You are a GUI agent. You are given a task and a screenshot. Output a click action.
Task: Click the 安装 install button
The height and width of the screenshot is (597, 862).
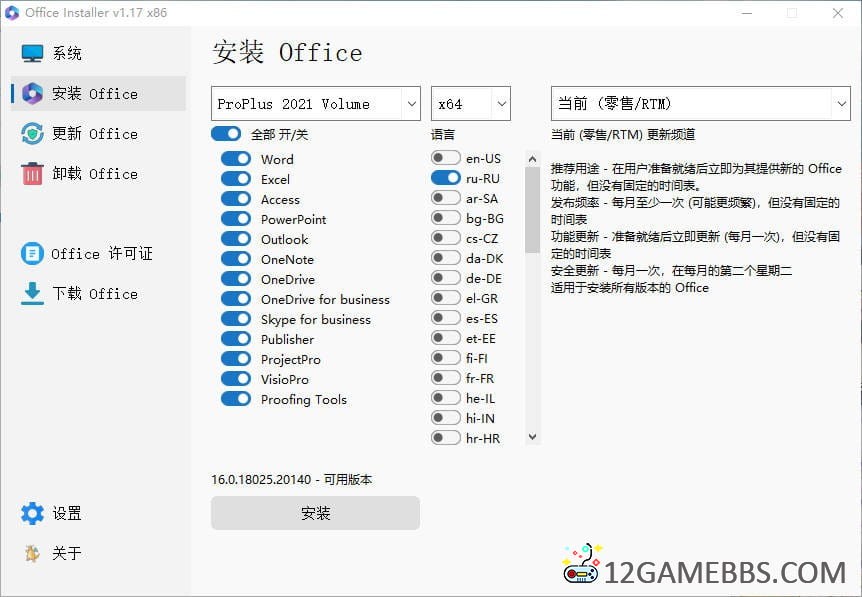pyautogui.click(x=316, y=513)
